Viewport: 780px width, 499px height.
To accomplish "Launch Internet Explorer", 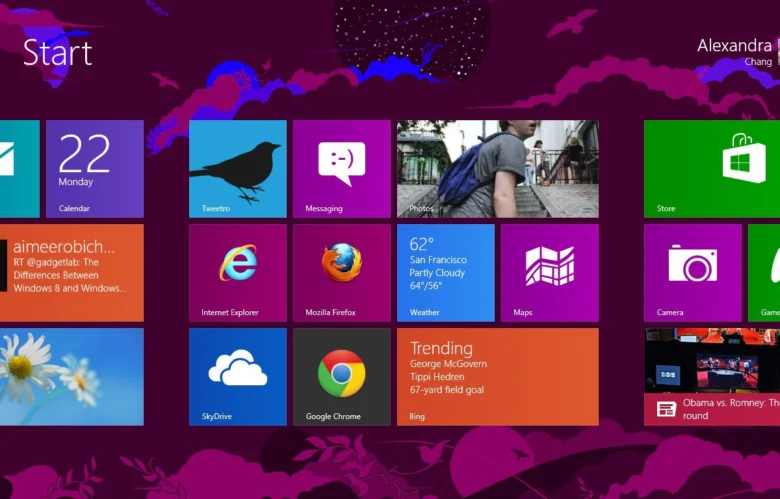I will click(x=238, y=273).
